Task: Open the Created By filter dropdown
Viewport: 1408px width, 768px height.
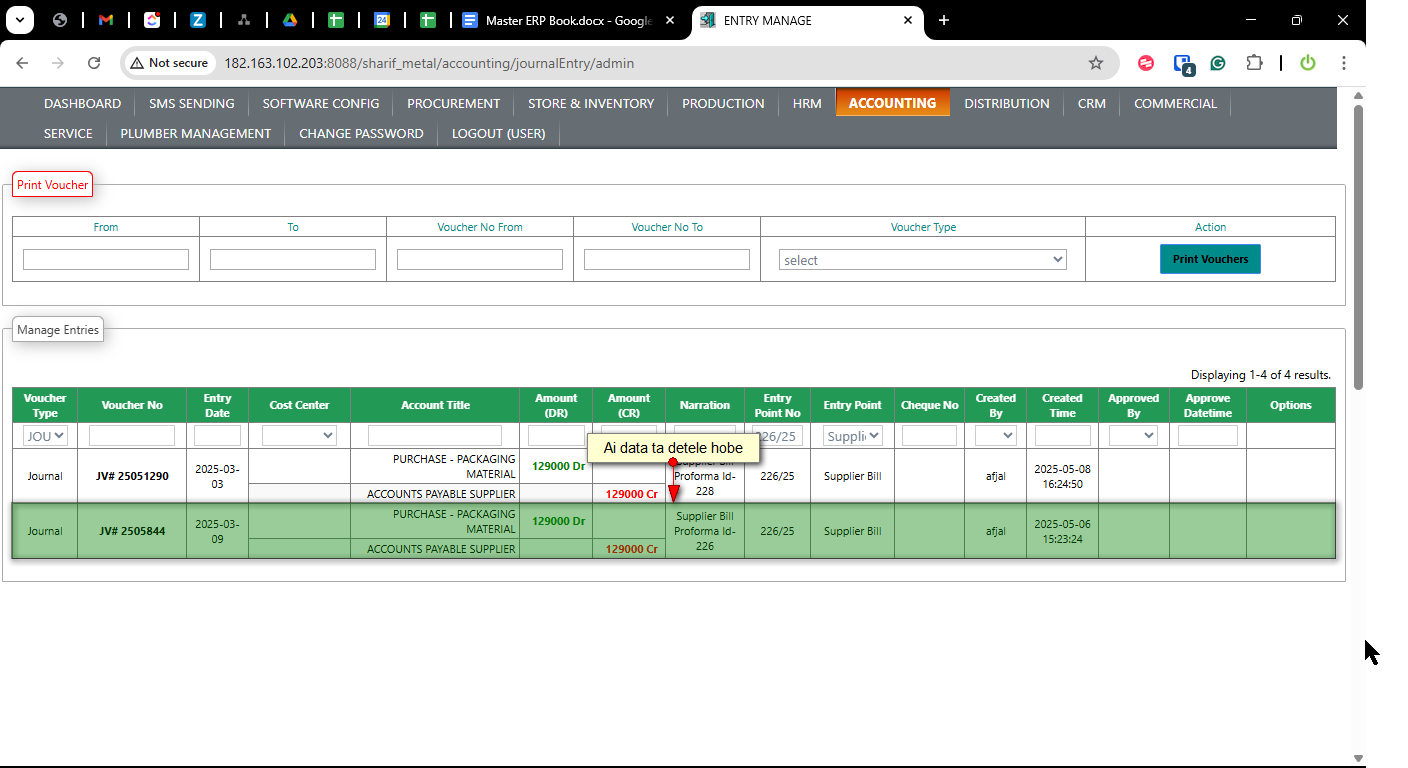Action: click(996, 436)
